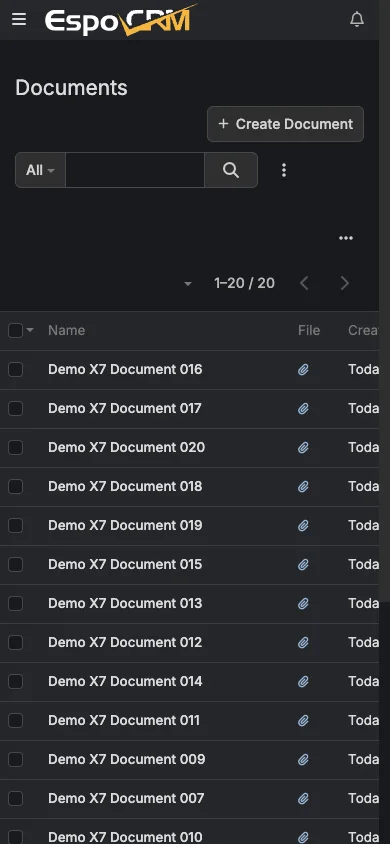Open file attachment of Demo X7 Document 020

[303, 448]
